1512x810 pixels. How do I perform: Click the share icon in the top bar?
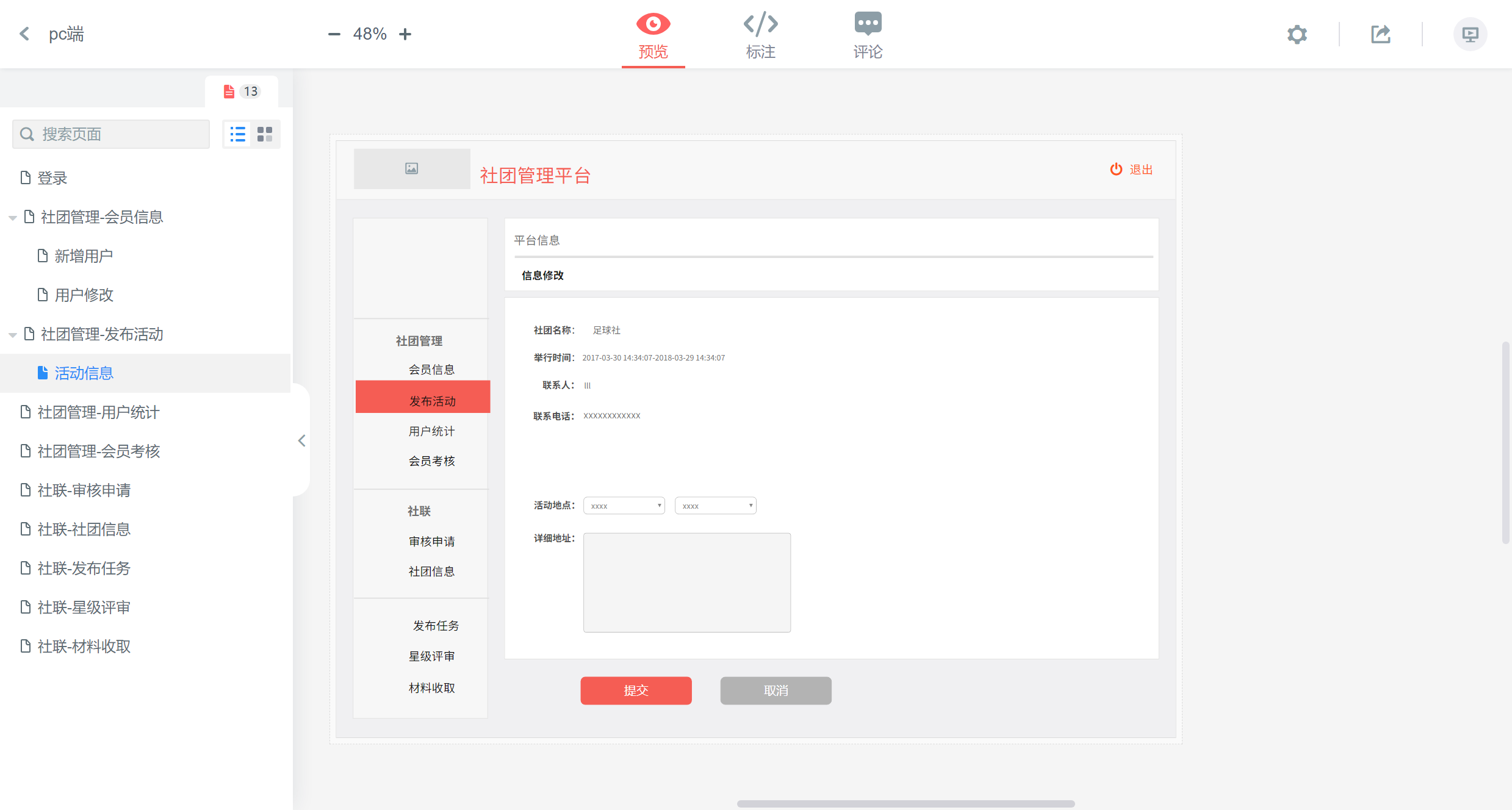pyautogui.click(x=1381, y=34)
